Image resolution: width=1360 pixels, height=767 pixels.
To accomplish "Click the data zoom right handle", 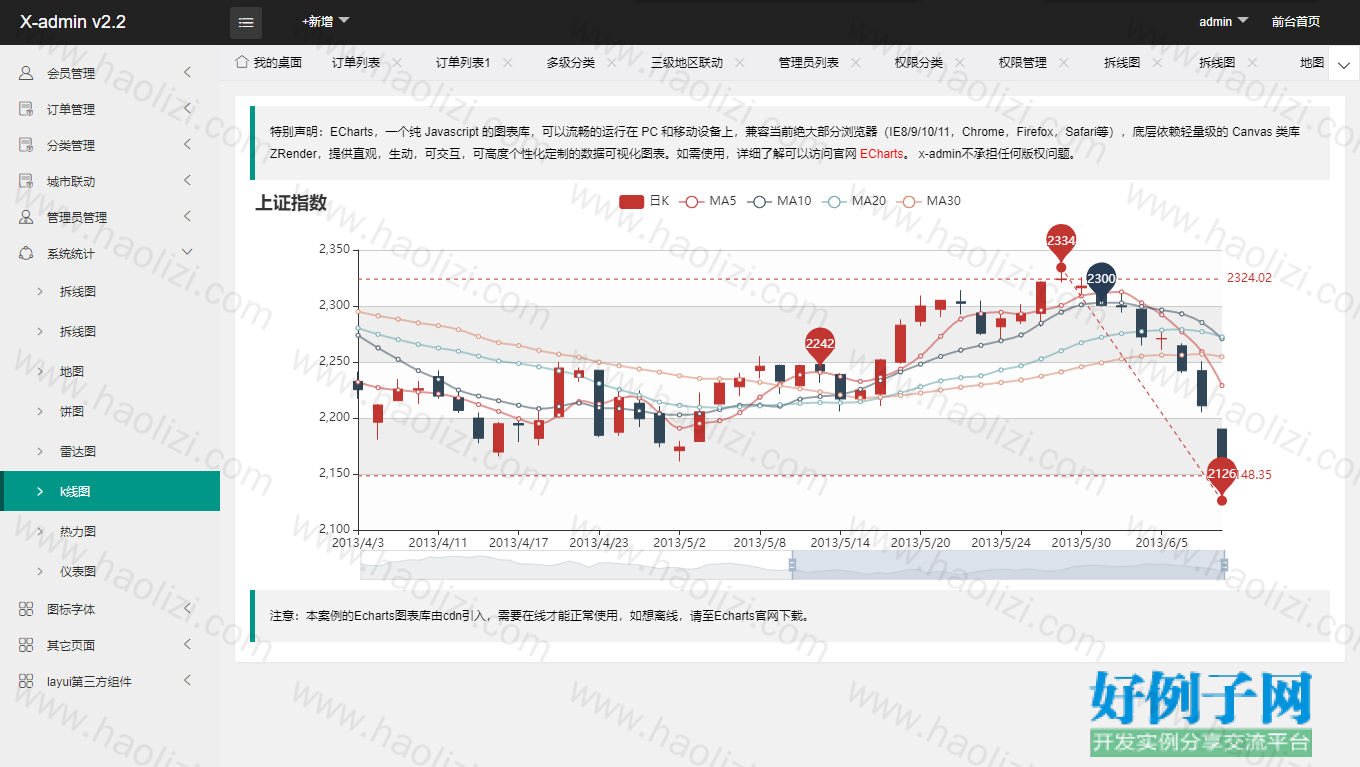I will [1225, 565].
